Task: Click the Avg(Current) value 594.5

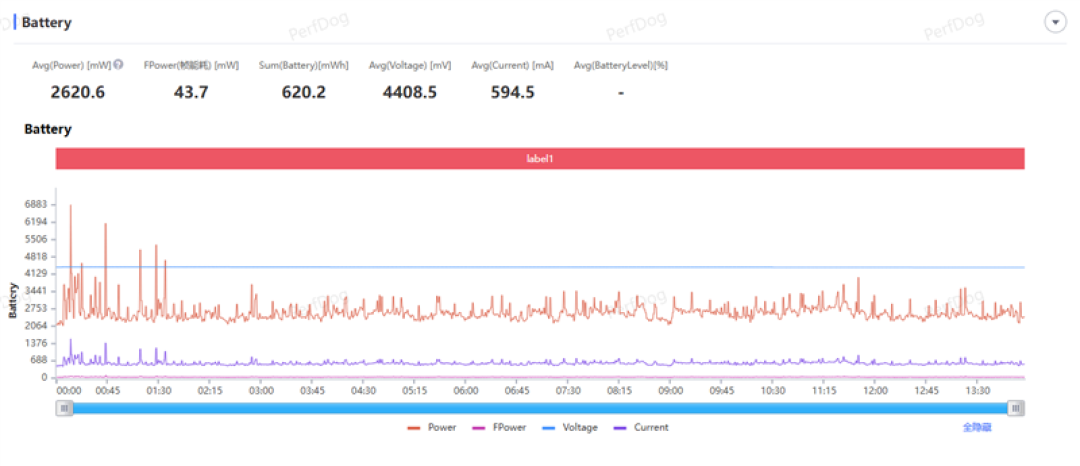Action: click(x=512, y=92)
